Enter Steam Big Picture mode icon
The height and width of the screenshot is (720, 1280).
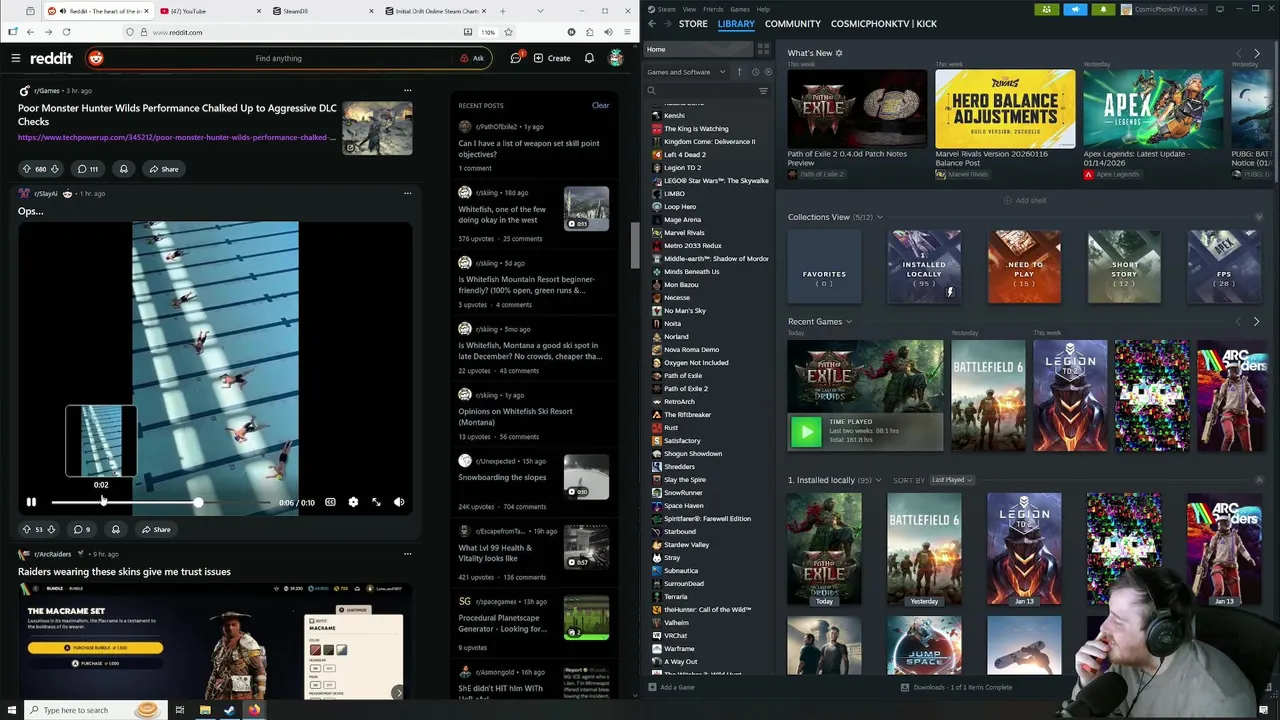1220,9
